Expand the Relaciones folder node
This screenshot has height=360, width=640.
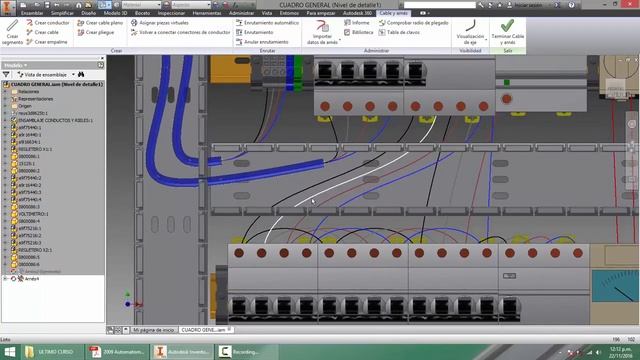click(5, 92)
